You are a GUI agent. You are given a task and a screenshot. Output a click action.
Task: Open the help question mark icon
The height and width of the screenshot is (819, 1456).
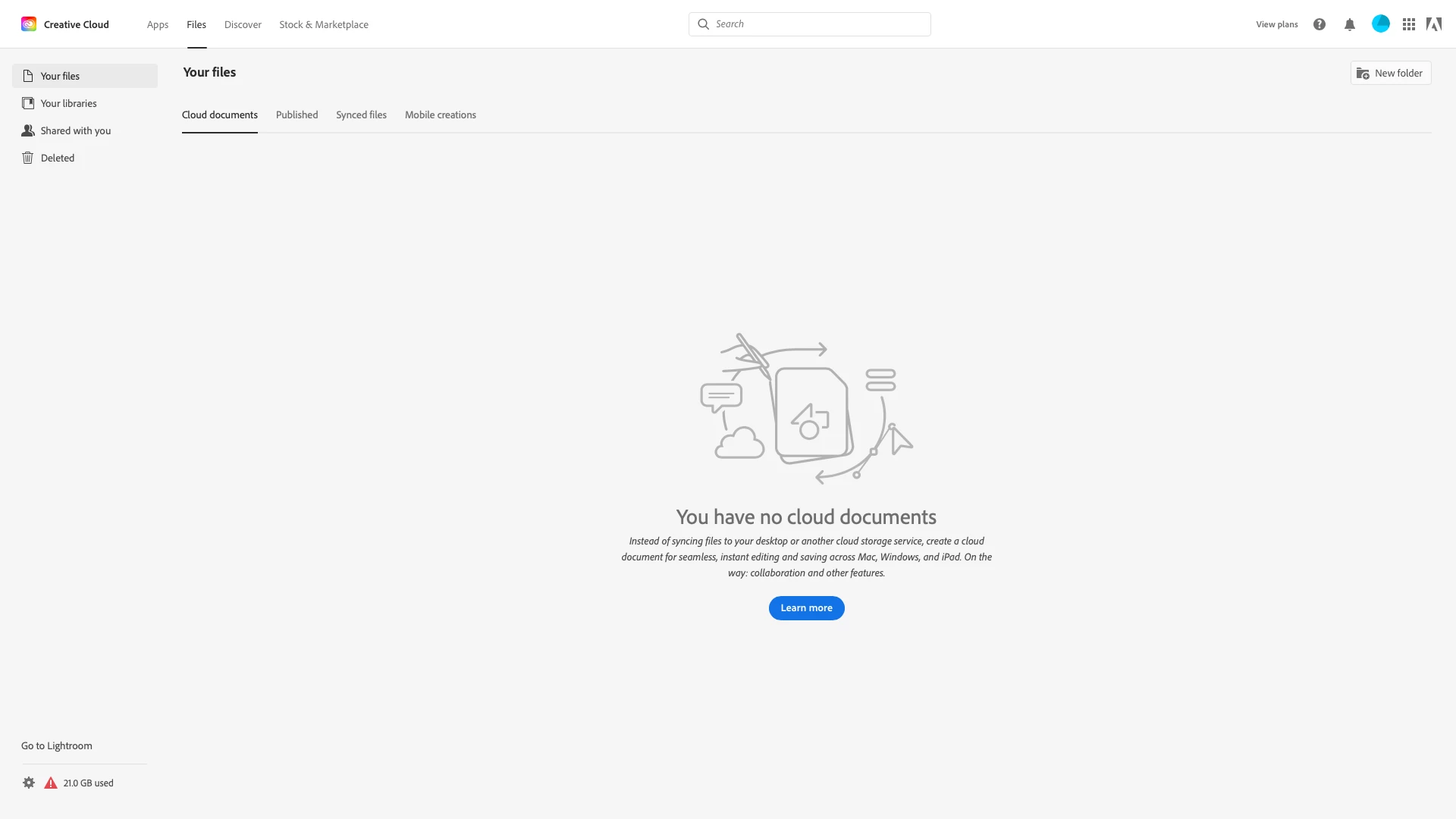click(1319, 24)
